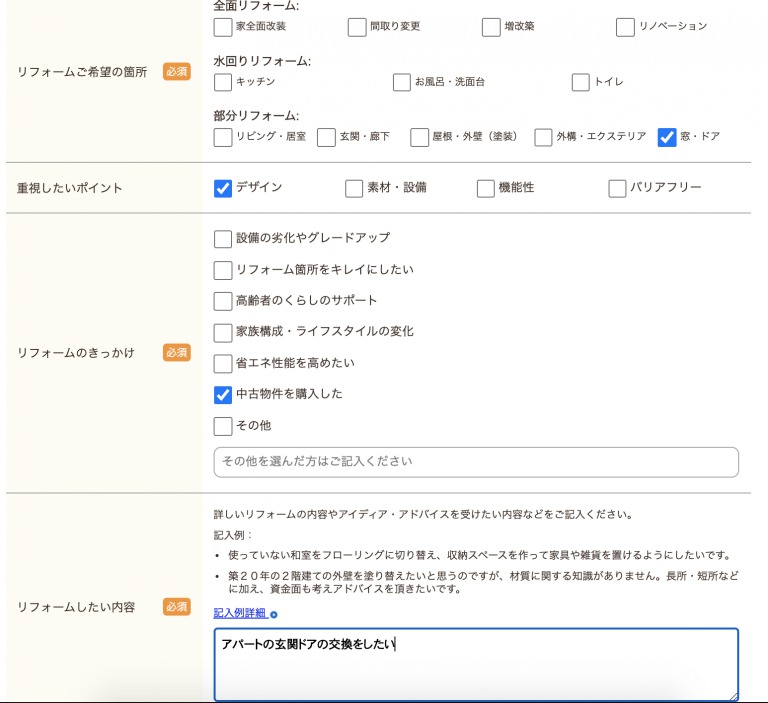Viewport: 768px width, 703px height.
Task: Select the 外構・エクステリア checkbox
Action: [543, 138]
